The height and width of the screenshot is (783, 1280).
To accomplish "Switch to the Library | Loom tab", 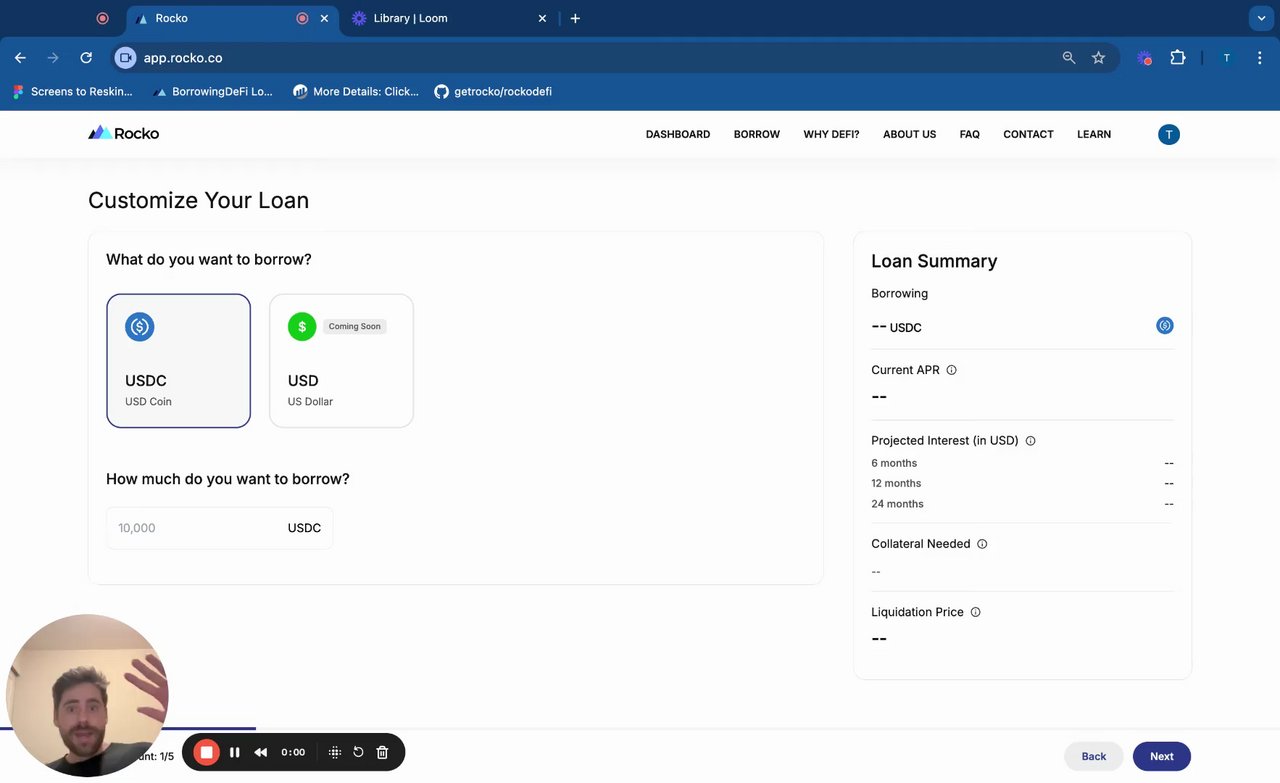I will pyautogui.click(x=448, y=18).
